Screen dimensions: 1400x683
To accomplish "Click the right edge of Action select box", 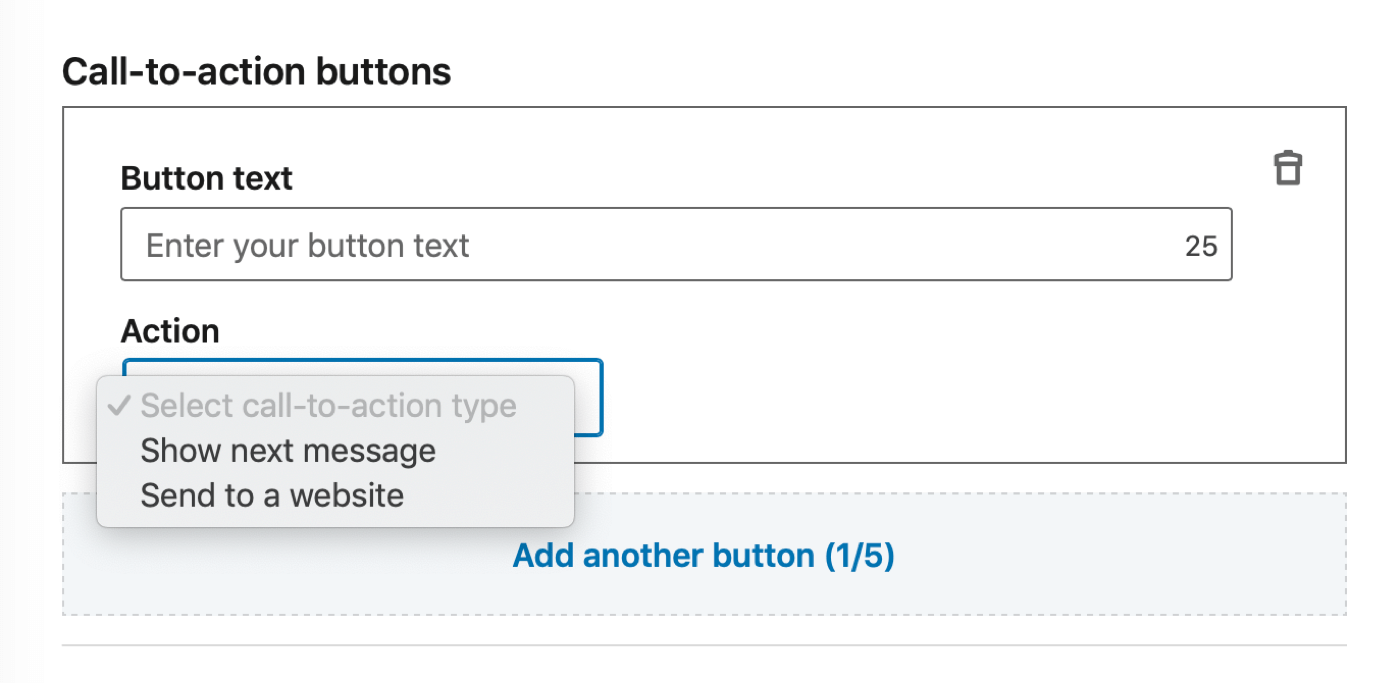I will 596,398.
